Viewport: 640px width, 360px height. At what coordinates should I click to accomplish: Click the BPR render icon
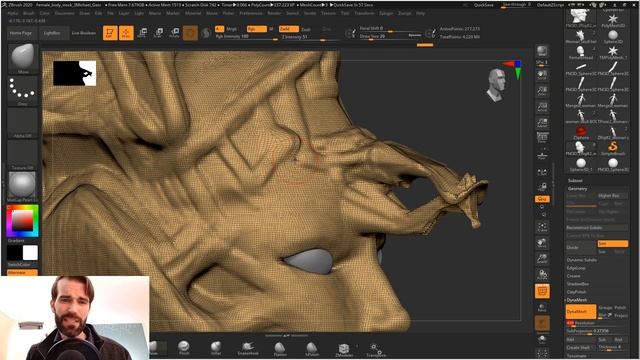(542, 52)
